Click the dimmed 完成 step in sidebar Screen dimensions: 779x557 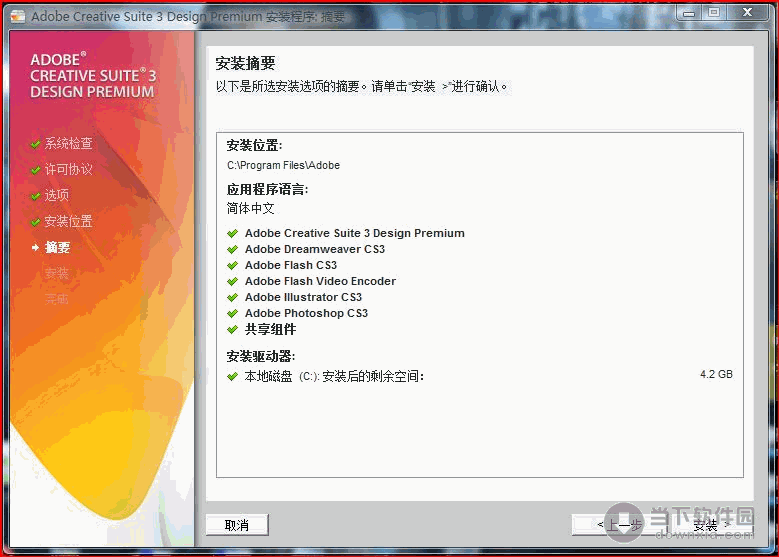tap(57, 299)
